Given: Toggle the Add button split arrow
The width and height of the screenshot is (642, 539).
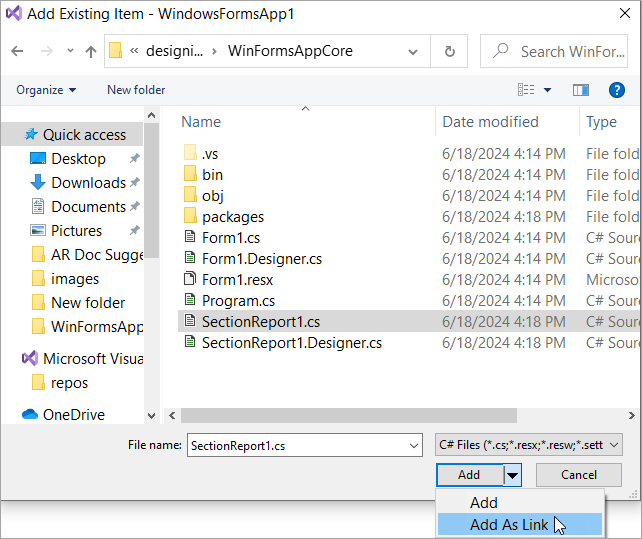Looking at the screenshot, I should tap(512, 475).
